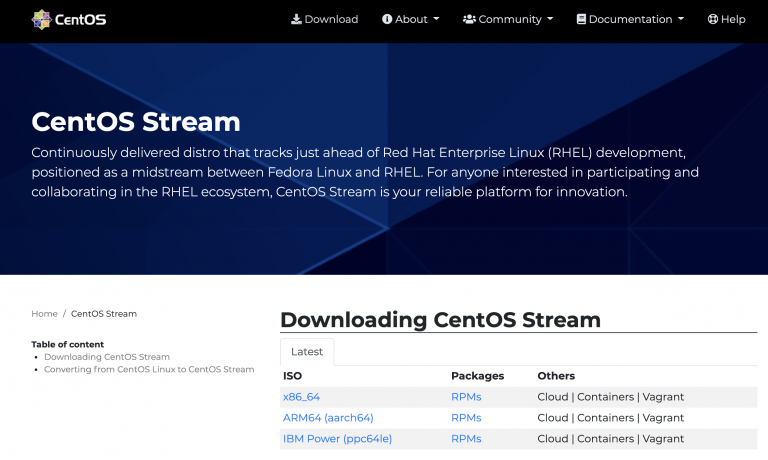Click the Others column header
The image size is (768, 460).
(556, 376)
